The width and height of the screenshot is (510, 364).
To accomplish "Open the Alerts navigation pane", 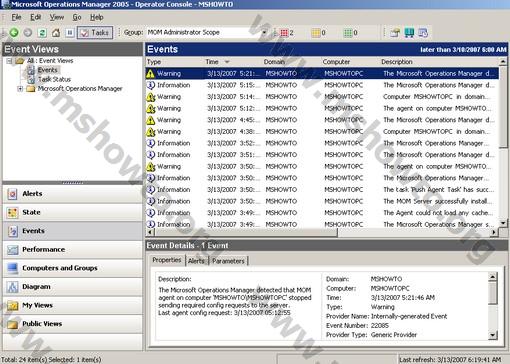I will coord(72,194).
